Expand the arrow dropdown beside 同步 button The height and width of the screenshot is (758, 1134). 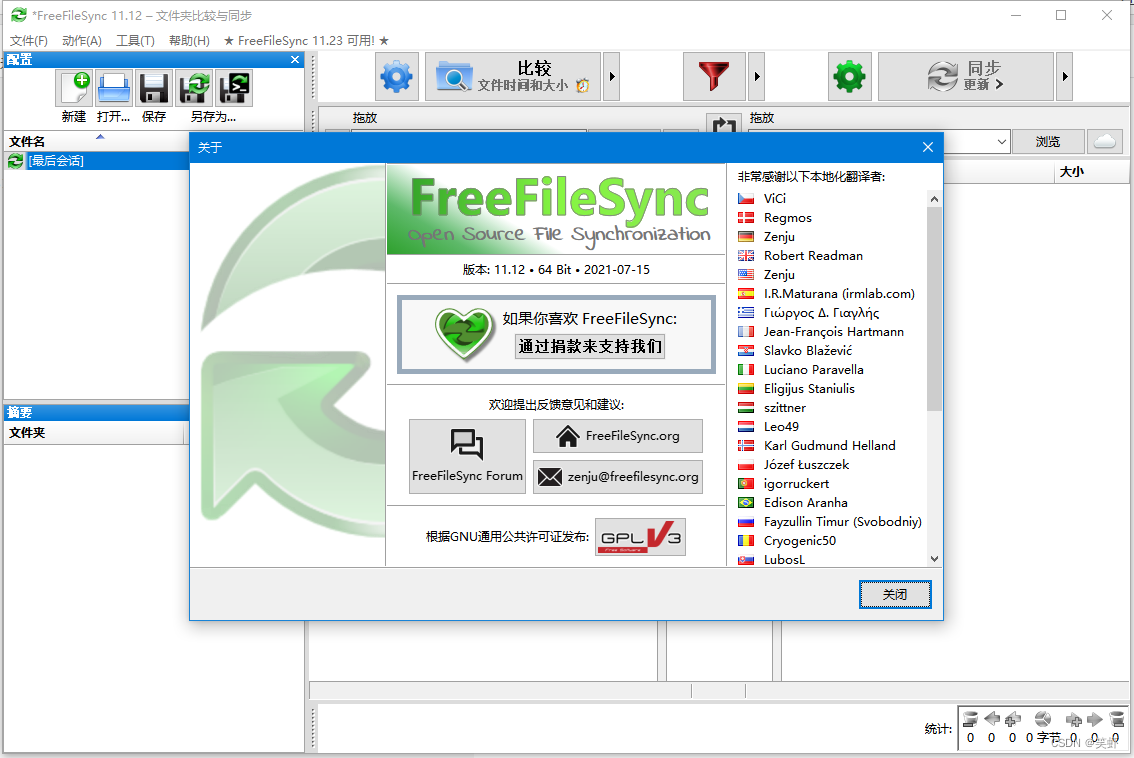1064,76
